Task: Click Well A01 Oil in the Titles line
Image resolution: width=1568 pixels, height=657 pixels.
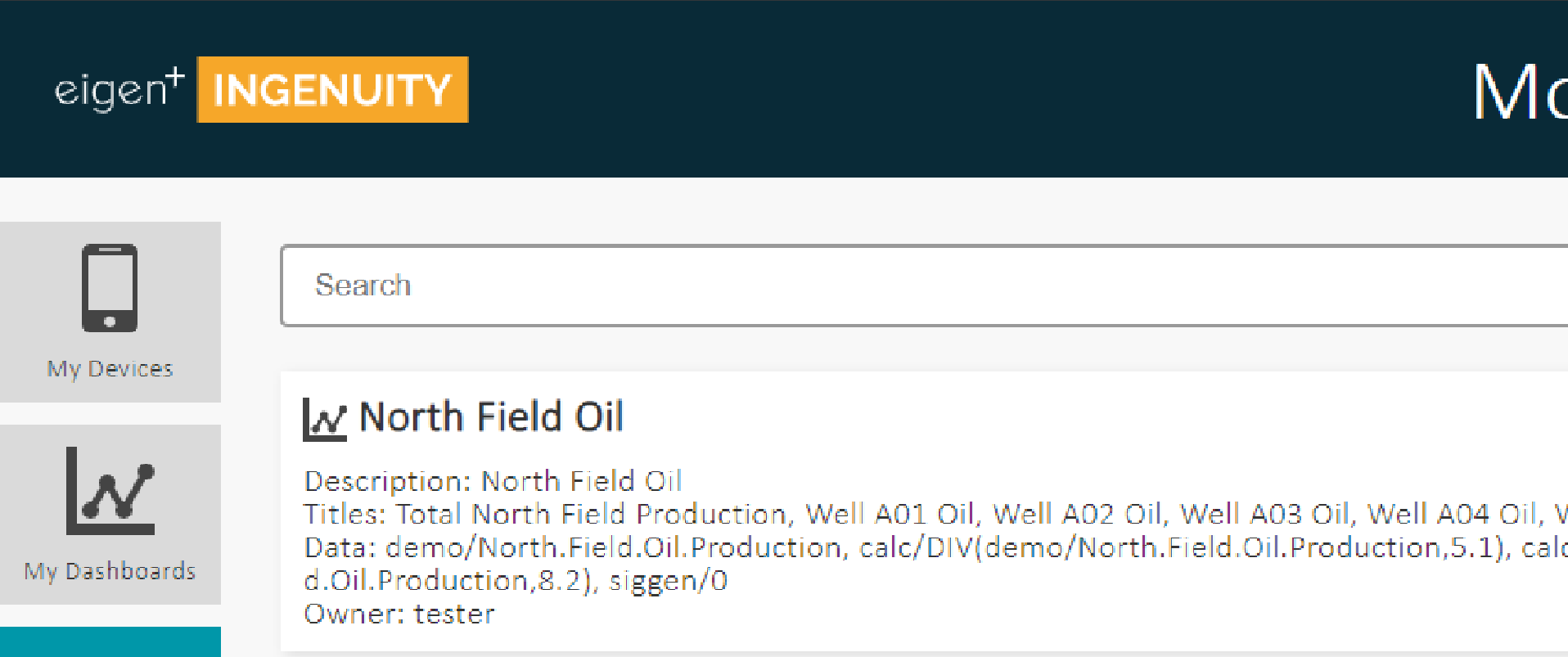Action: (890, 514)
